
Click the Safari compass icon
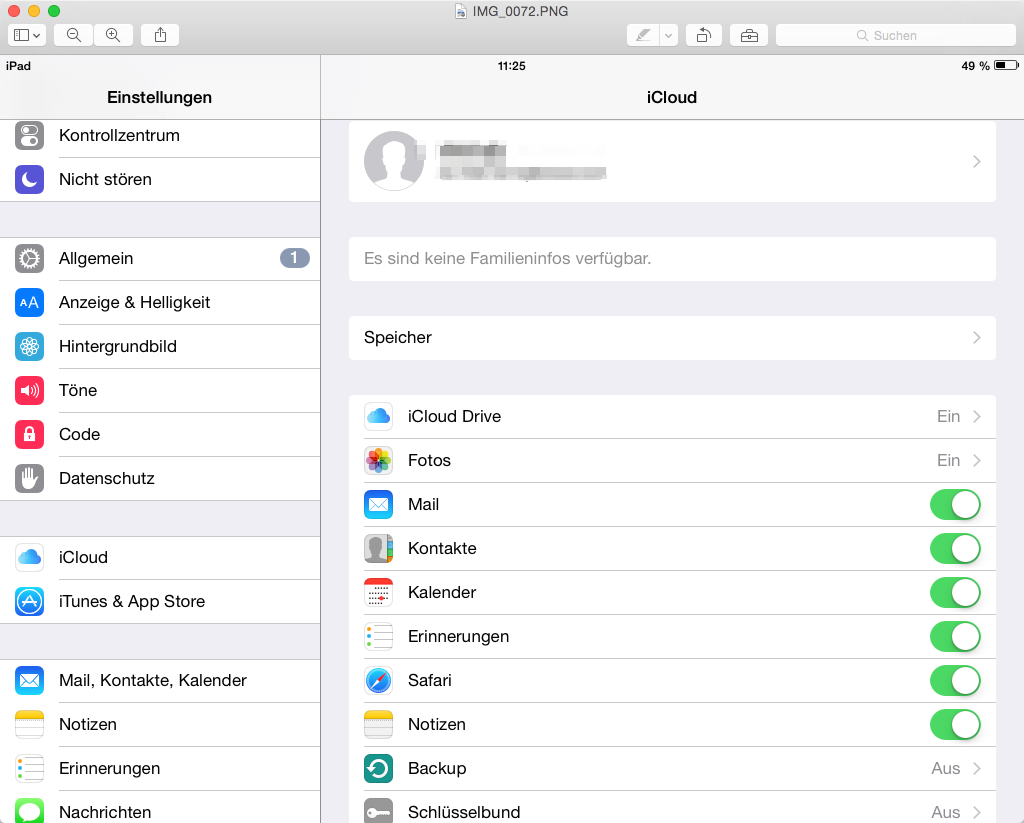tap(379, 681)
